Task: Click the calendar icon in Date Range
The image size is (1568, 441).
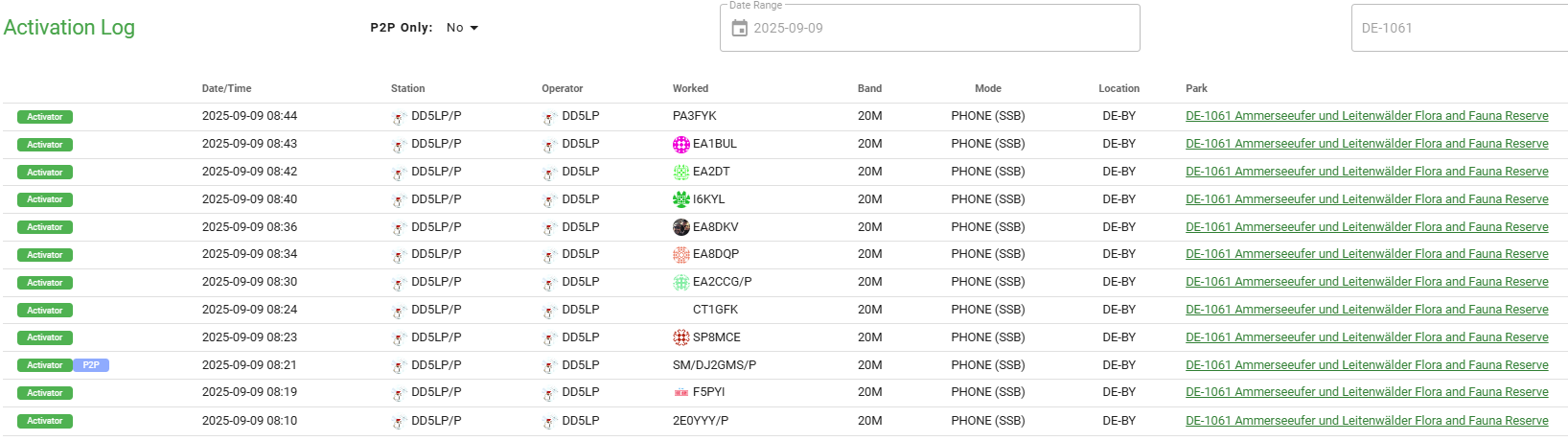Action: 739,28
